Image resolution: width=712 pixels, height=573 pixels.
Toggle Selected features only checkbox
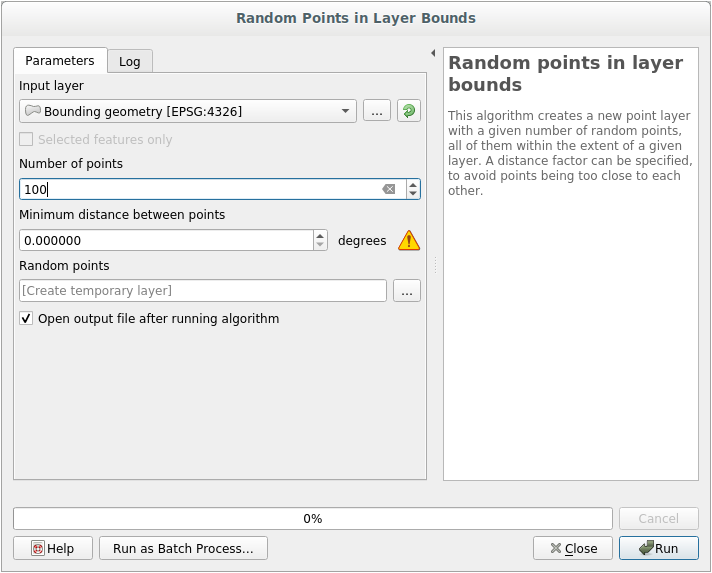(x=26, y=140)
